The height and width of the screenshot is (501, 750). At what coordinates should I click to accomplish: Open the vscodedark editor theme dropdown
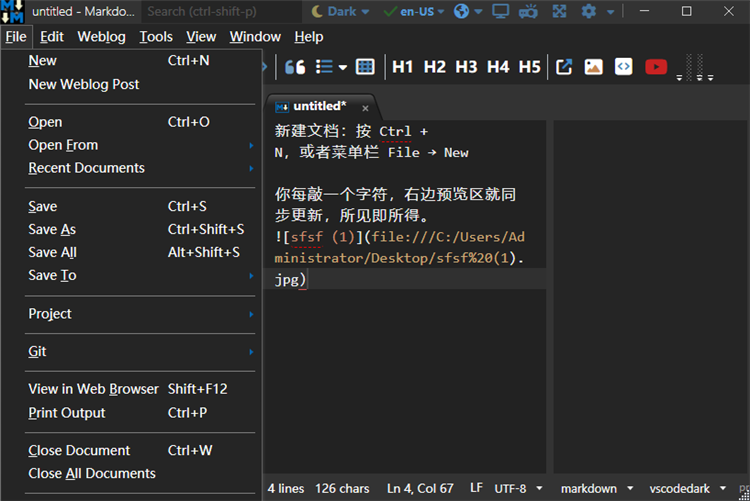[x=687, y=489]
